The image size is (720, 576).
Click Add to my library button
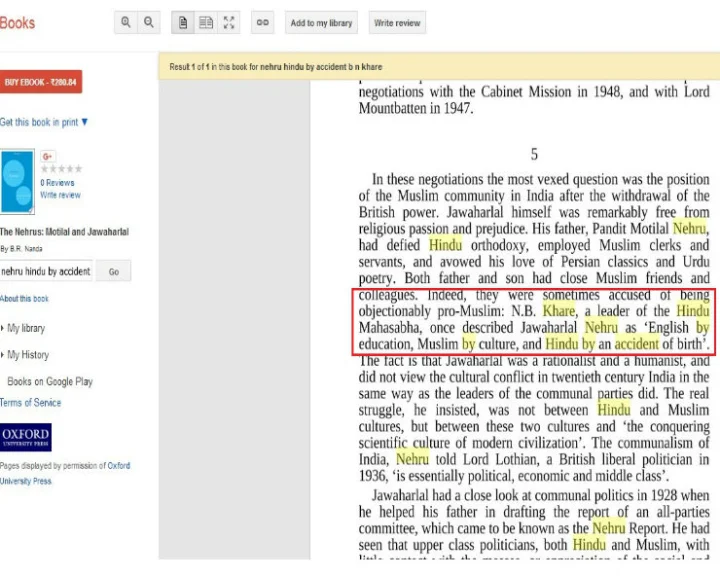point(321,23)
